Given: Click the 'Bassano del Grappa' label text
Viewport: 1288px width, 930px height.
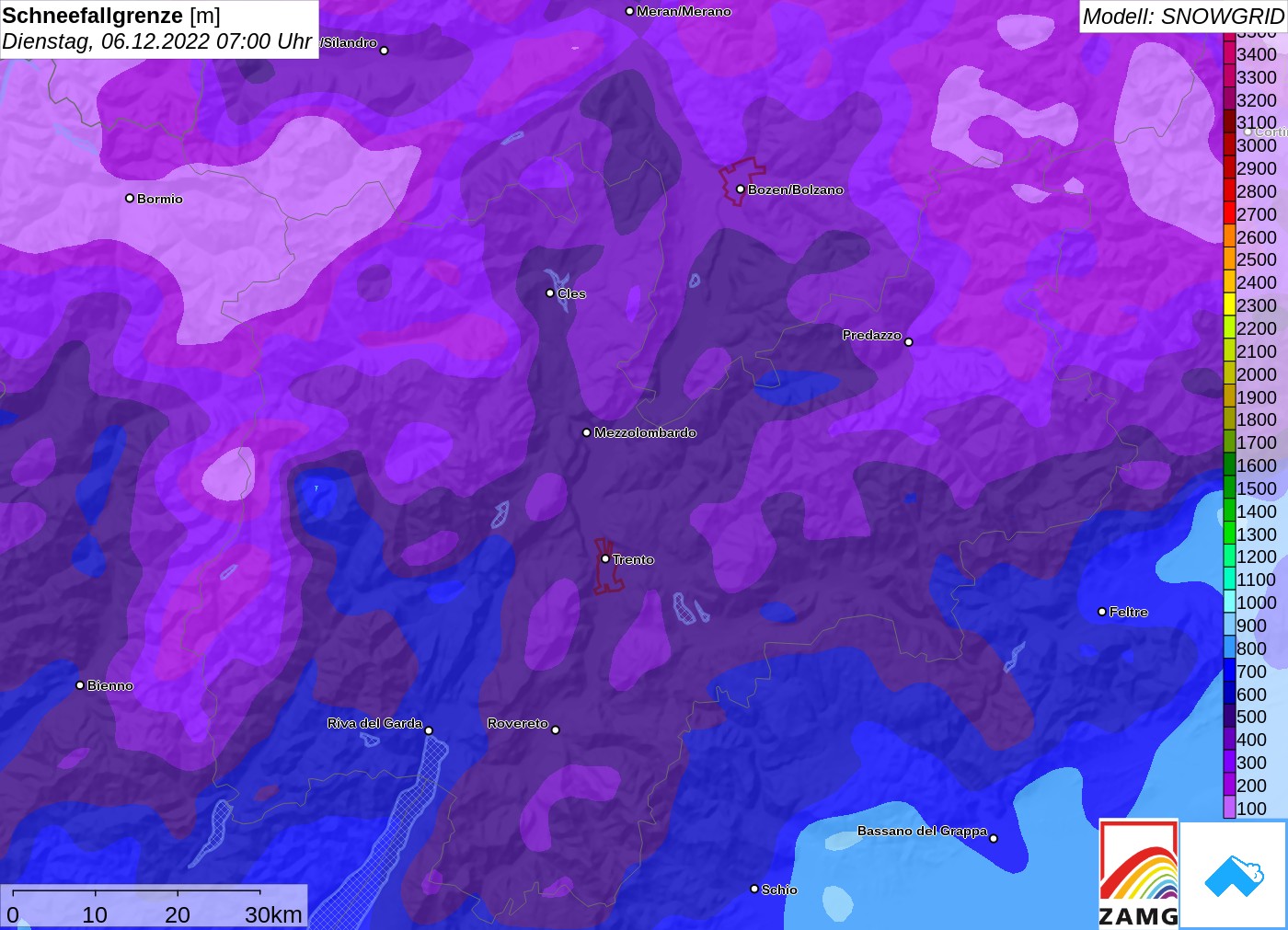Looking at the screenshot, I should [922, 831].
